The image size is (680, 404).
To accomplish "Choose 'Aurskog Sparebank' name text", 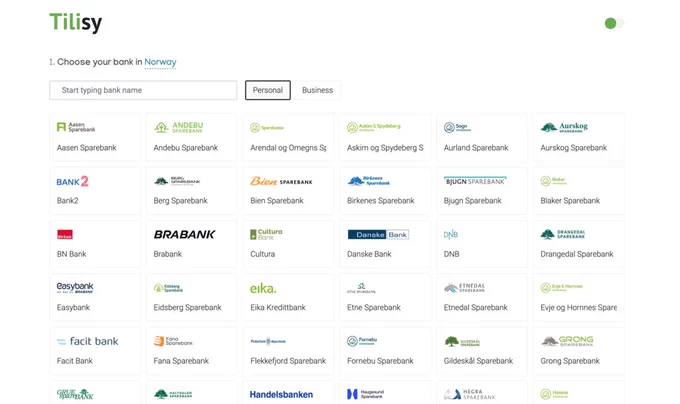I will coord(574,148).
